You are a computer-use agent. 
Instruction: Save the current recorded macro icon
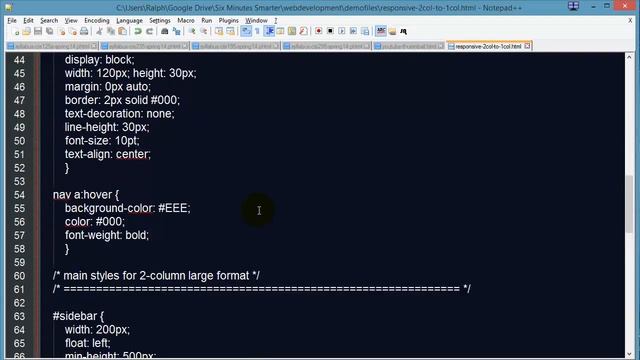[x=365, y=31]
